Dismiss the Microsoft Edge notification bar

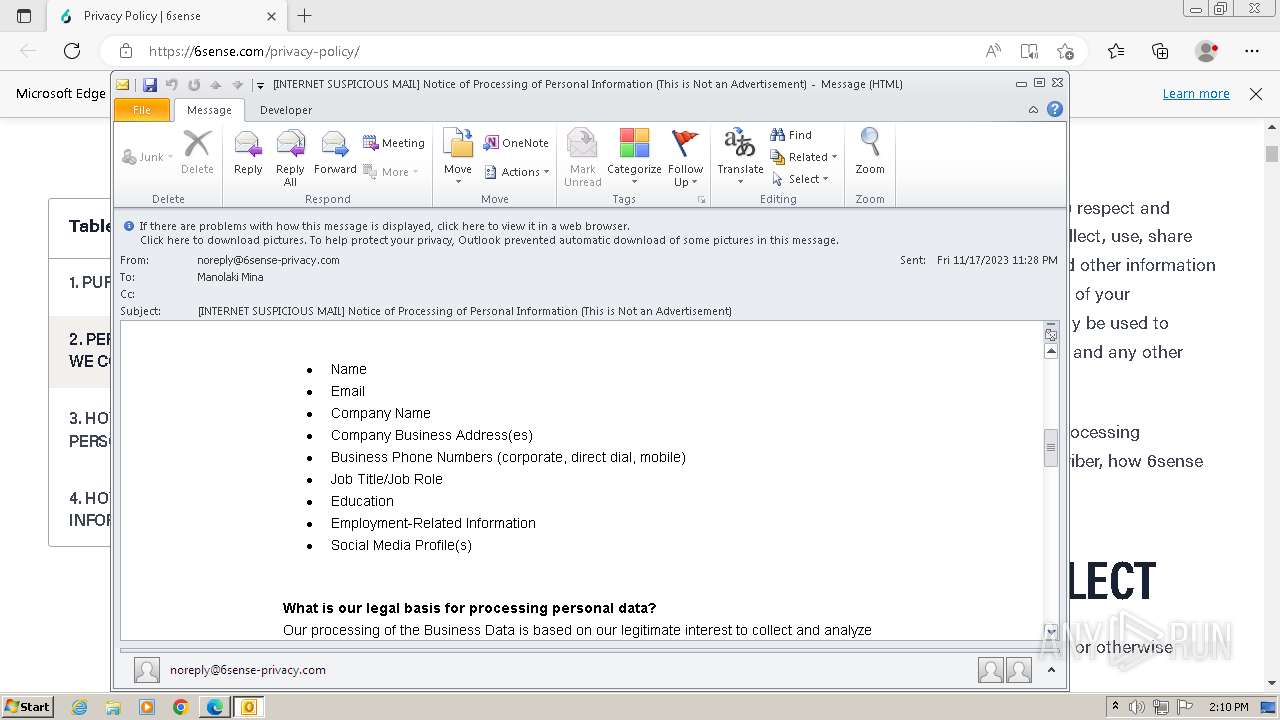1256,93
